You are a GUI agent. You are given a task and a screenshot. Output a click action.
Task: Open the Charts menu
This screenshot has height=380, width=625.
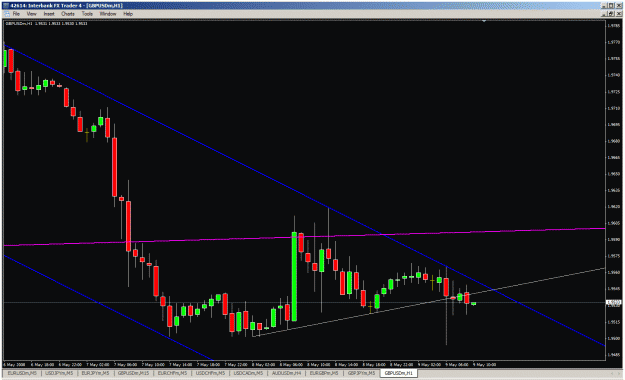tap(68, 14)
